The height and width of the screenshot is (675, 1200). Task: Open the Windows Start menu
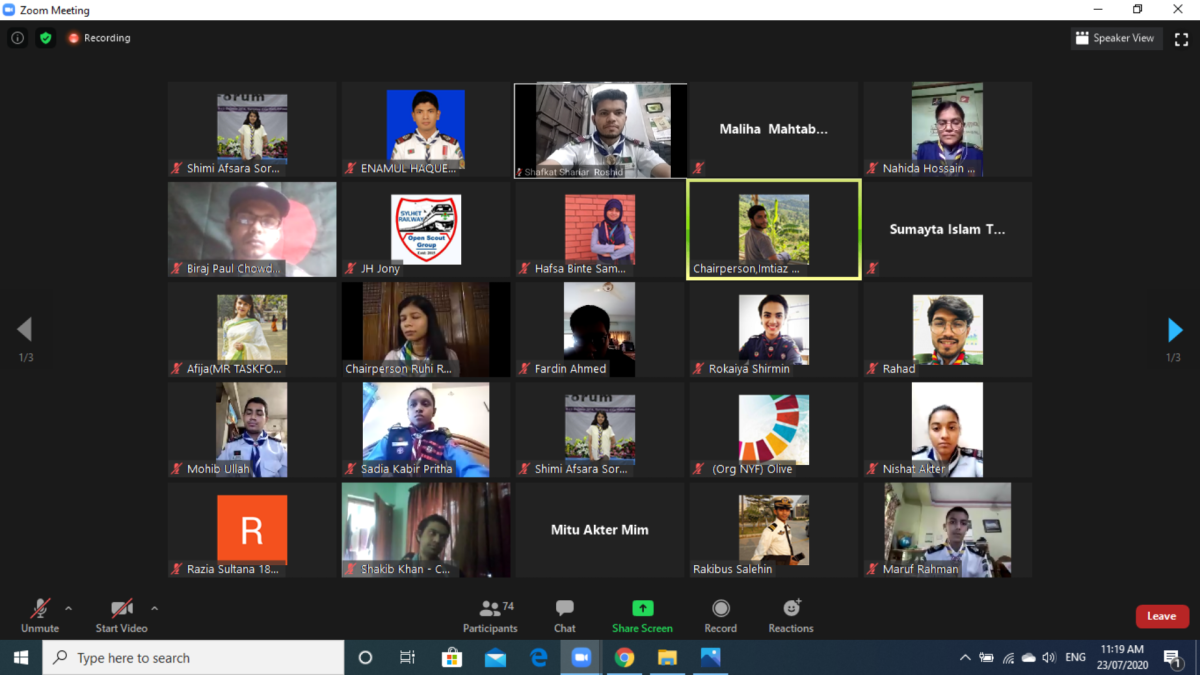point(21,657)
